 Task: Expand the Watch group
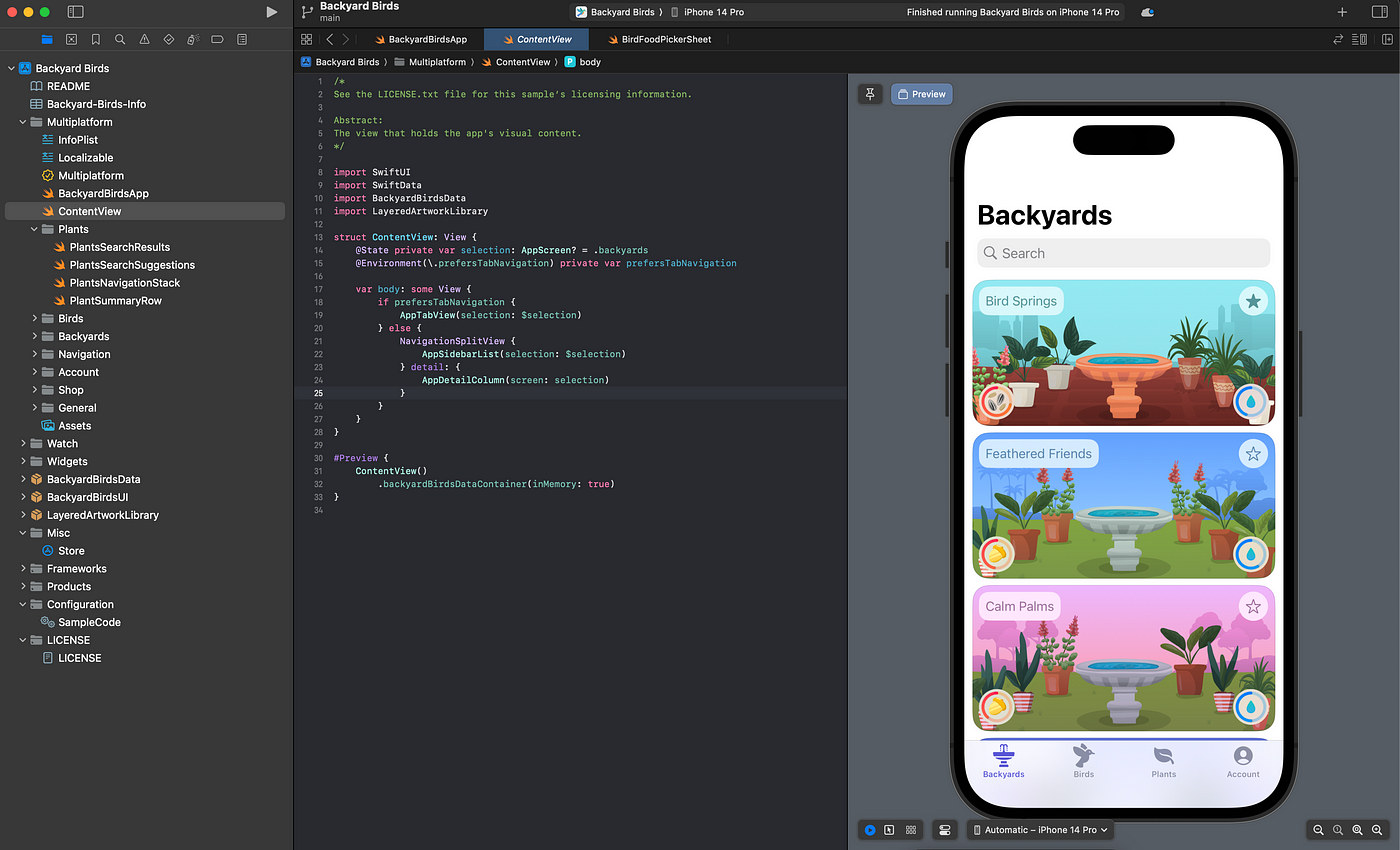click(24, 443)
